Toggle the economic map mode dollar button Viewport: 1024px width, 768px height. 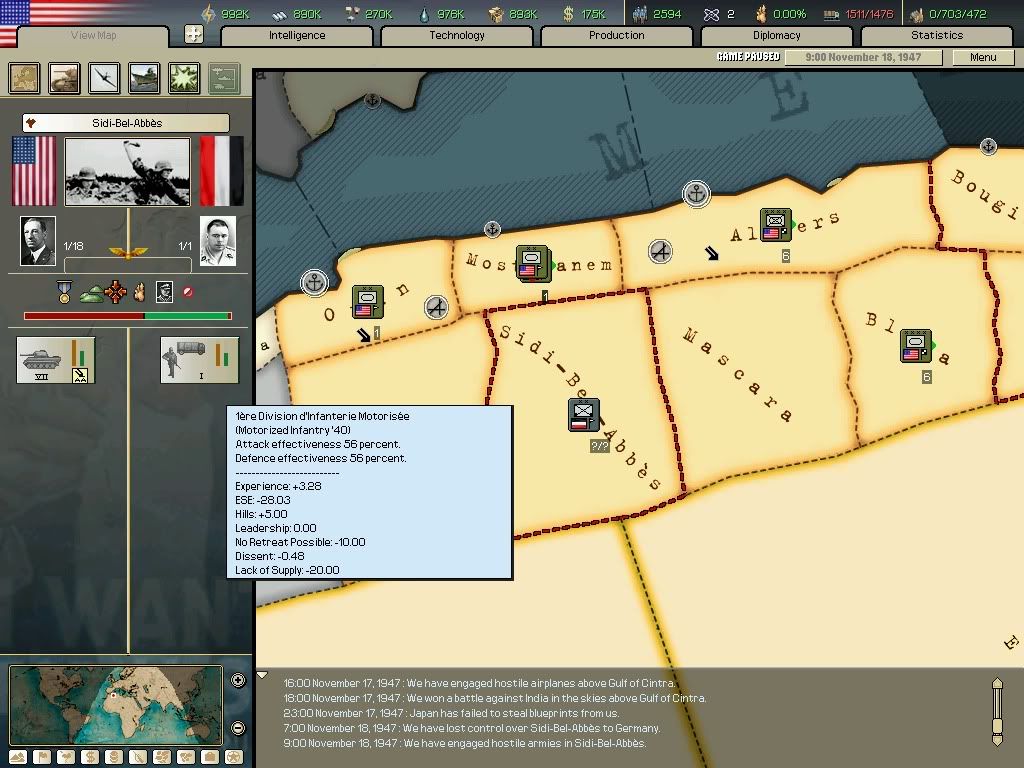click(x=88, y=757)
